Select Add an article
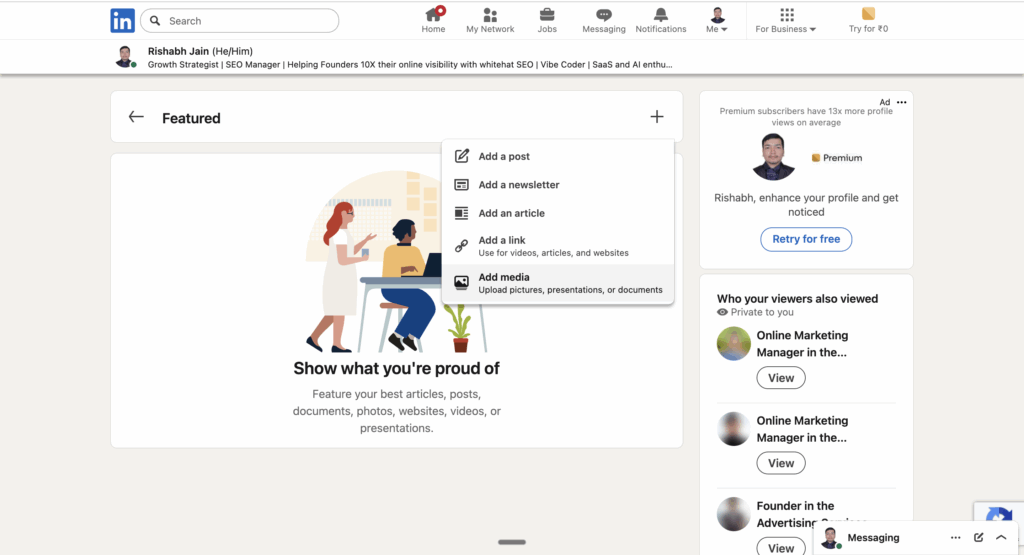 (x=558, y=213)
